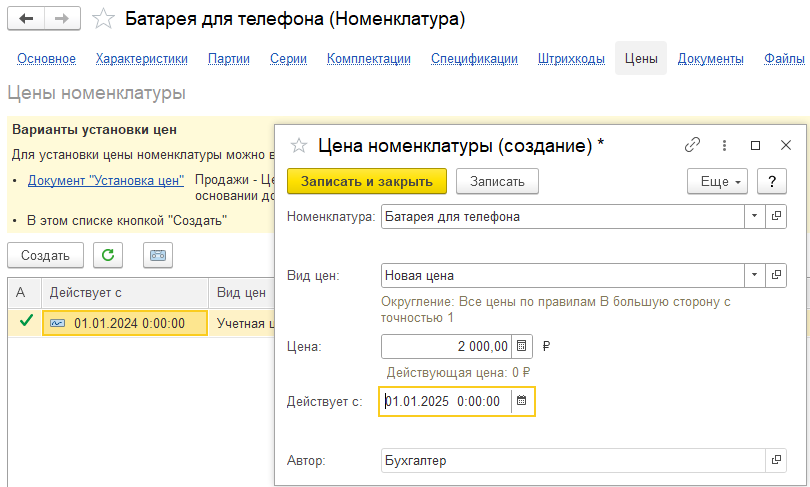Expand the Номенклатура dropdown list
This screenshot has width=810, height=487.
(753, 216)
